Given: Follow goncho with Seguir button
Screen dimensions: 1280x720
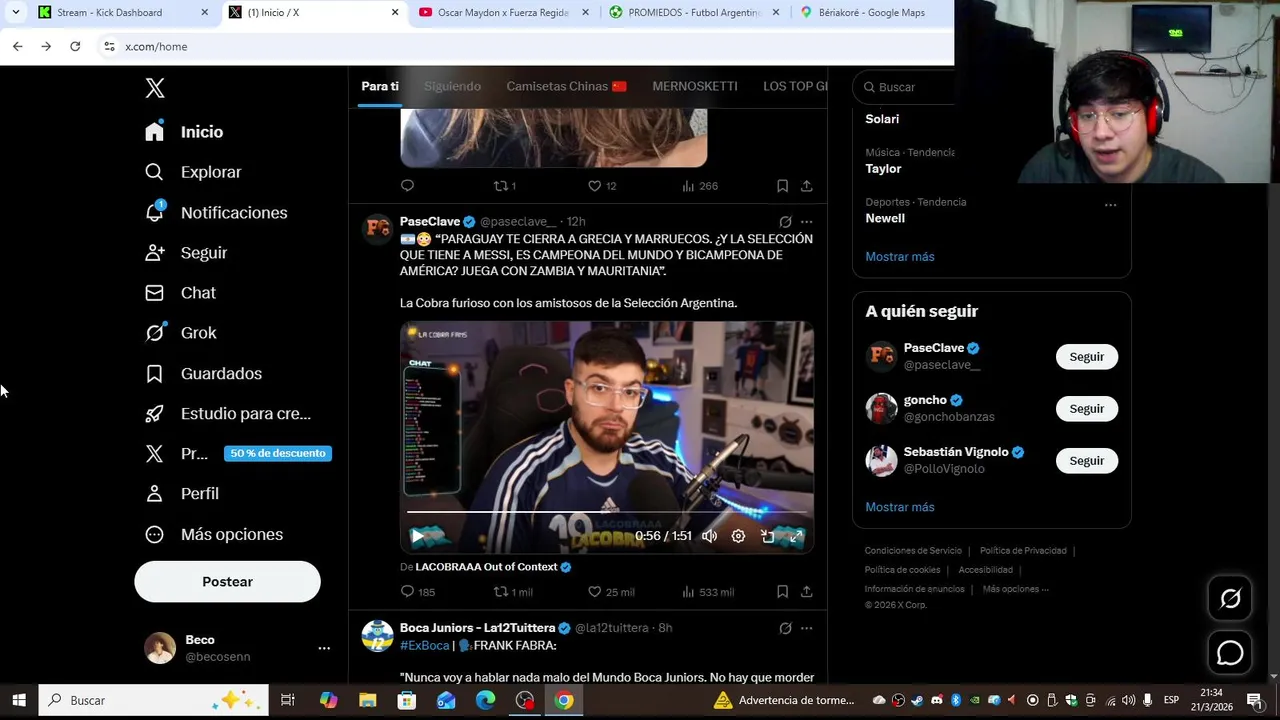Looking at the screenshot, I should pyautogui.click(x=1087, y=409).
